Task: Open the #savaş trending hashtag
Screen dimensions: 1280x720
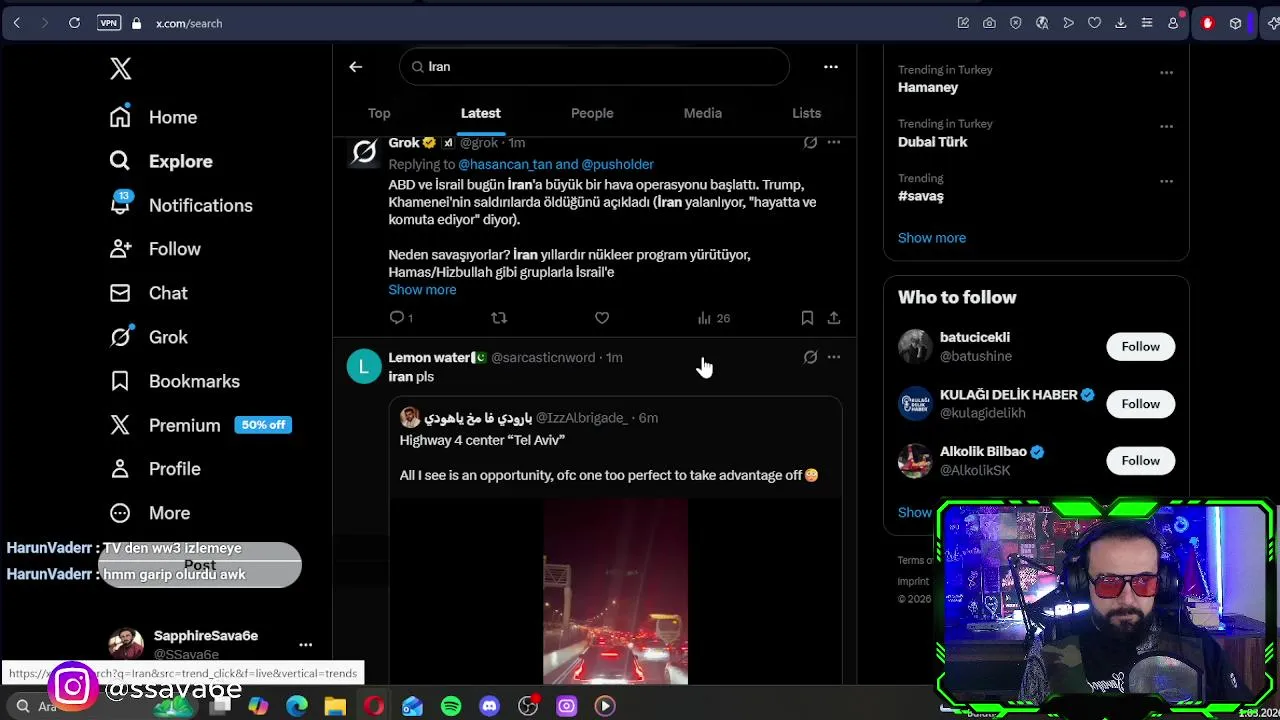Action: coord(921,196)
